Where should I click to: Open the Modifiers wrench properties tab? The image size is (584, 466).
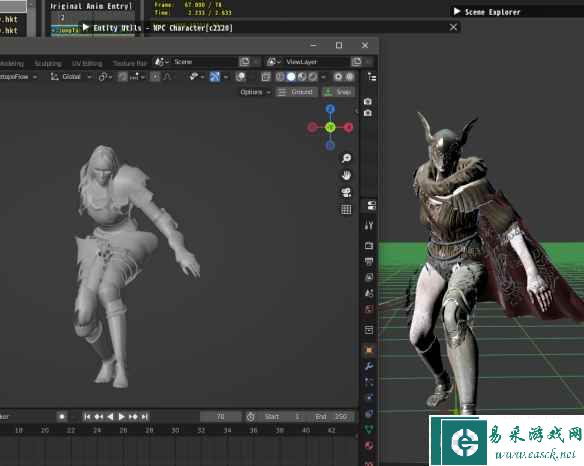pyautogui.click(x=369, y=366)
